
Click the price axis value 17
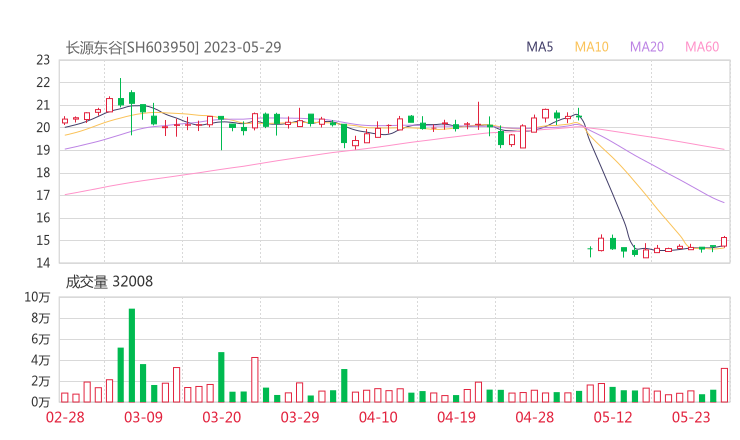(x=43, y=195)
